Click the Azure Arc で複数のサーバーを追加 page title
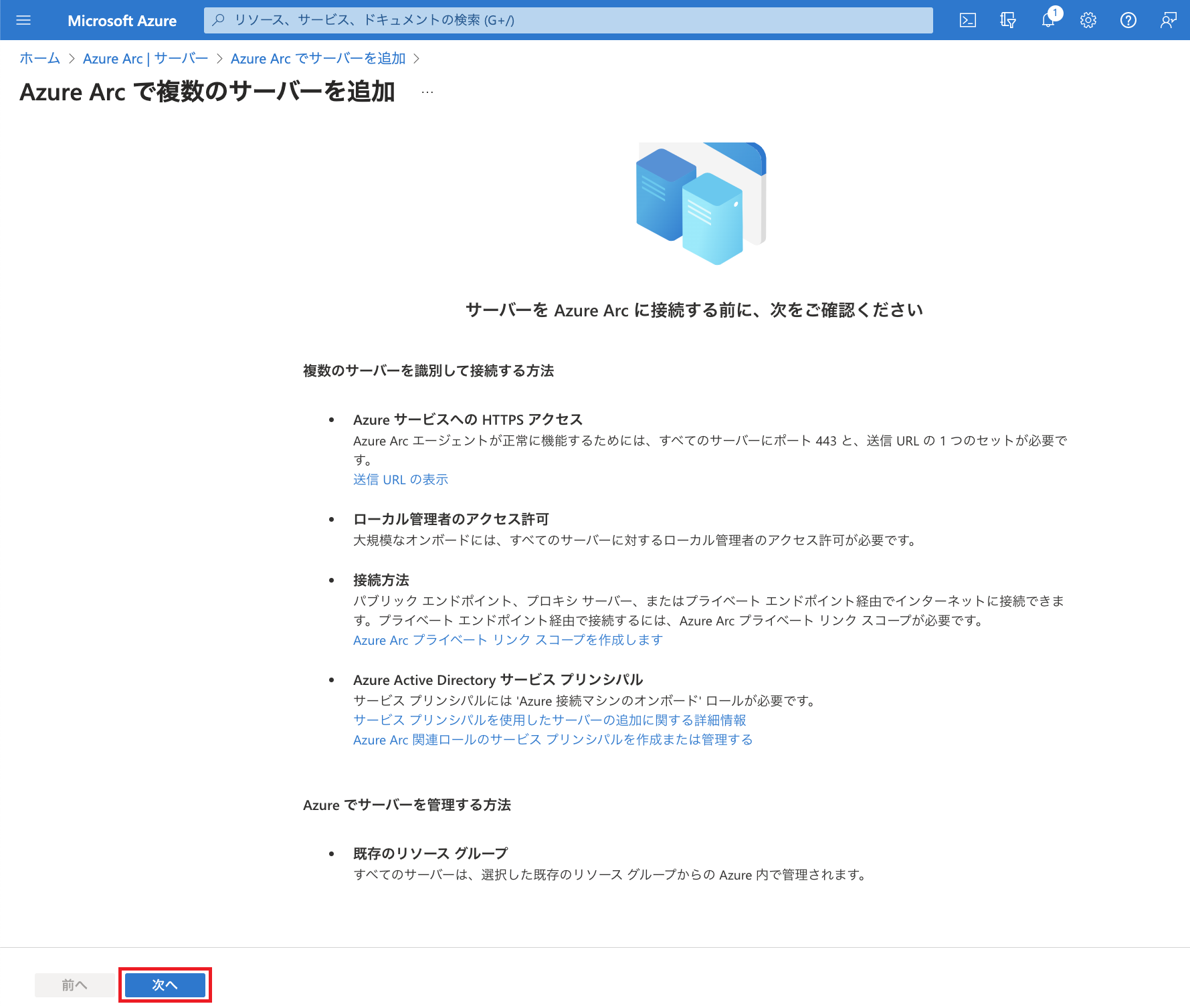This screenshot has width=1190, height=1008. (207, 92)
